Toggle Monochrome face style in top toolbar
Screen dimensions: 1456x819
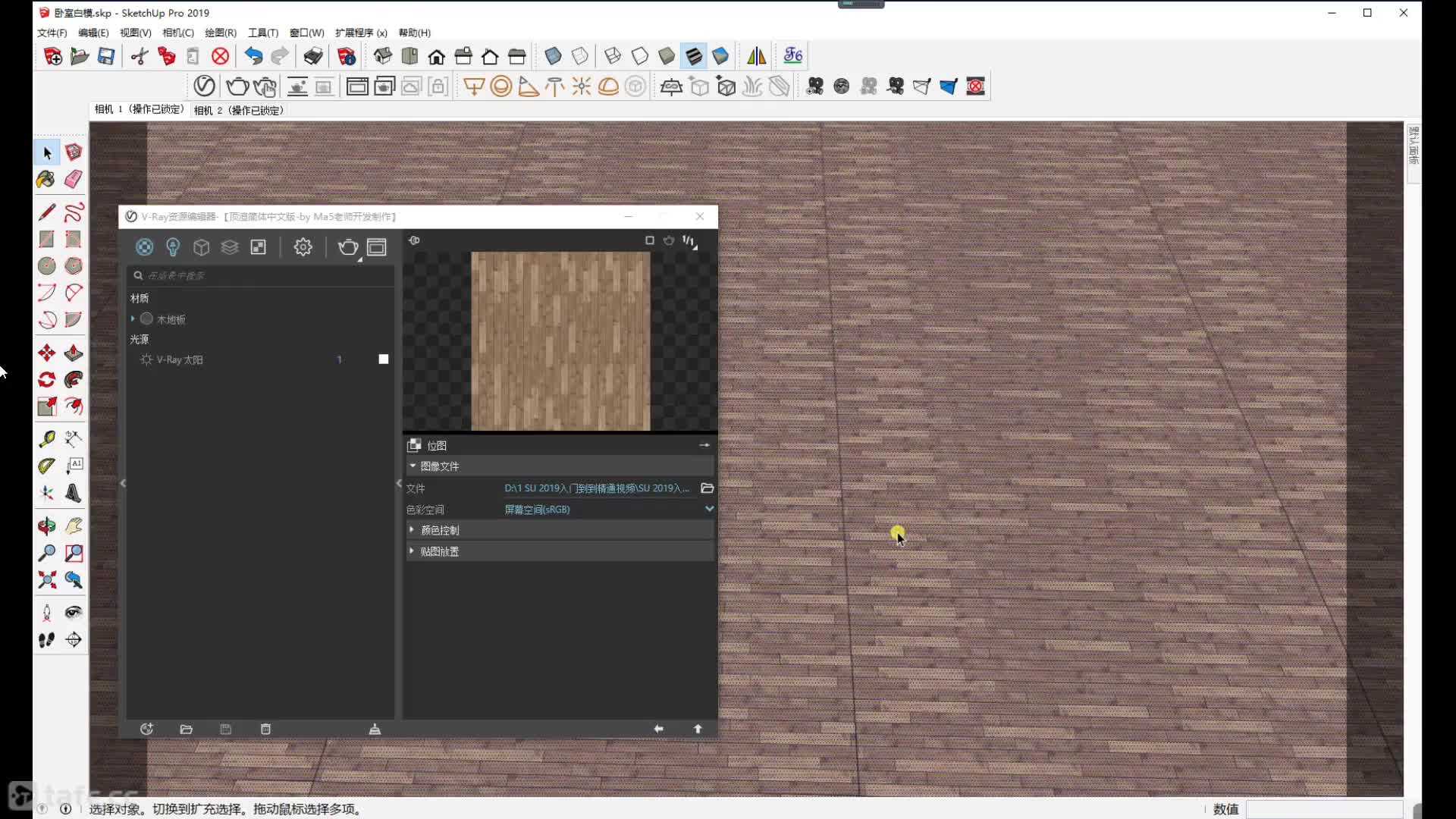[x=720, y=56]
